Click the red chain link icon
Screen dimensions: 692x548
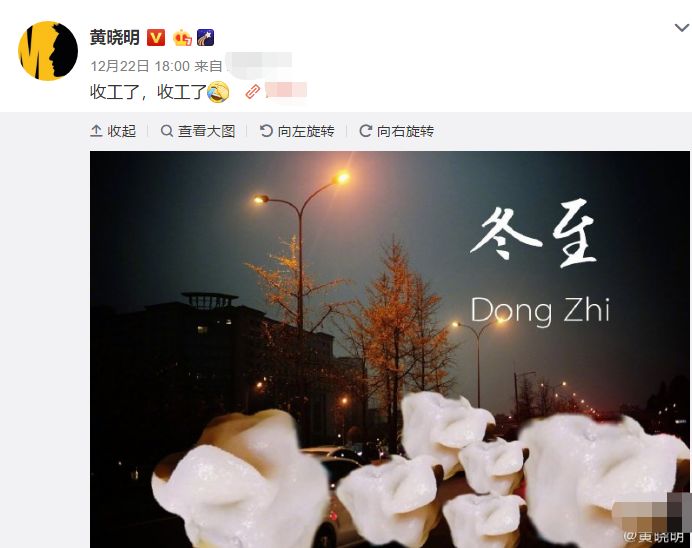click(253, 92)
